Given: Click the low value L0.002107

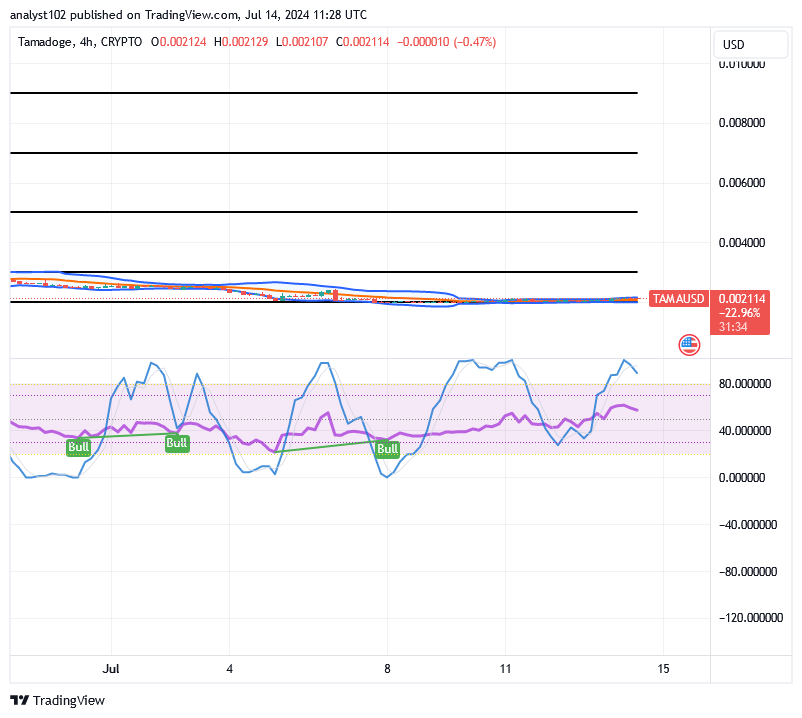Looking at the screenshot, I should click(302, 42).
